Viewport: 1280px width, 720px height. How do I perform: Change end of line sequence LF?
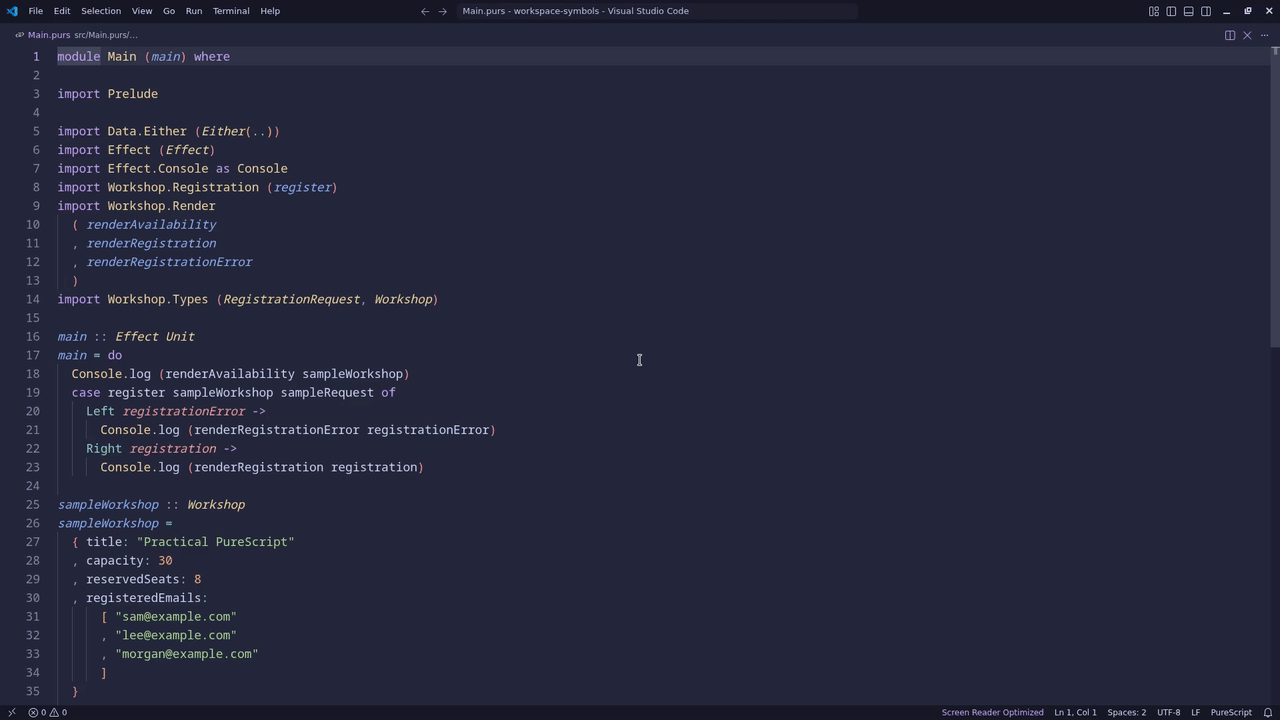[1195, 712]
